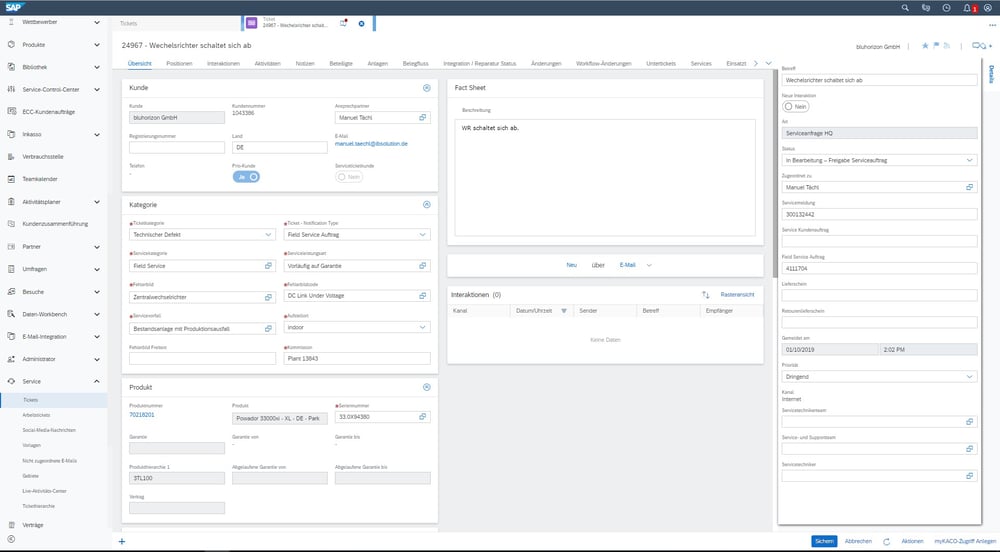1000x552 pixels.
Task: Click myKACO-Zugriff Anlegen button
Action: click(964, 541)
